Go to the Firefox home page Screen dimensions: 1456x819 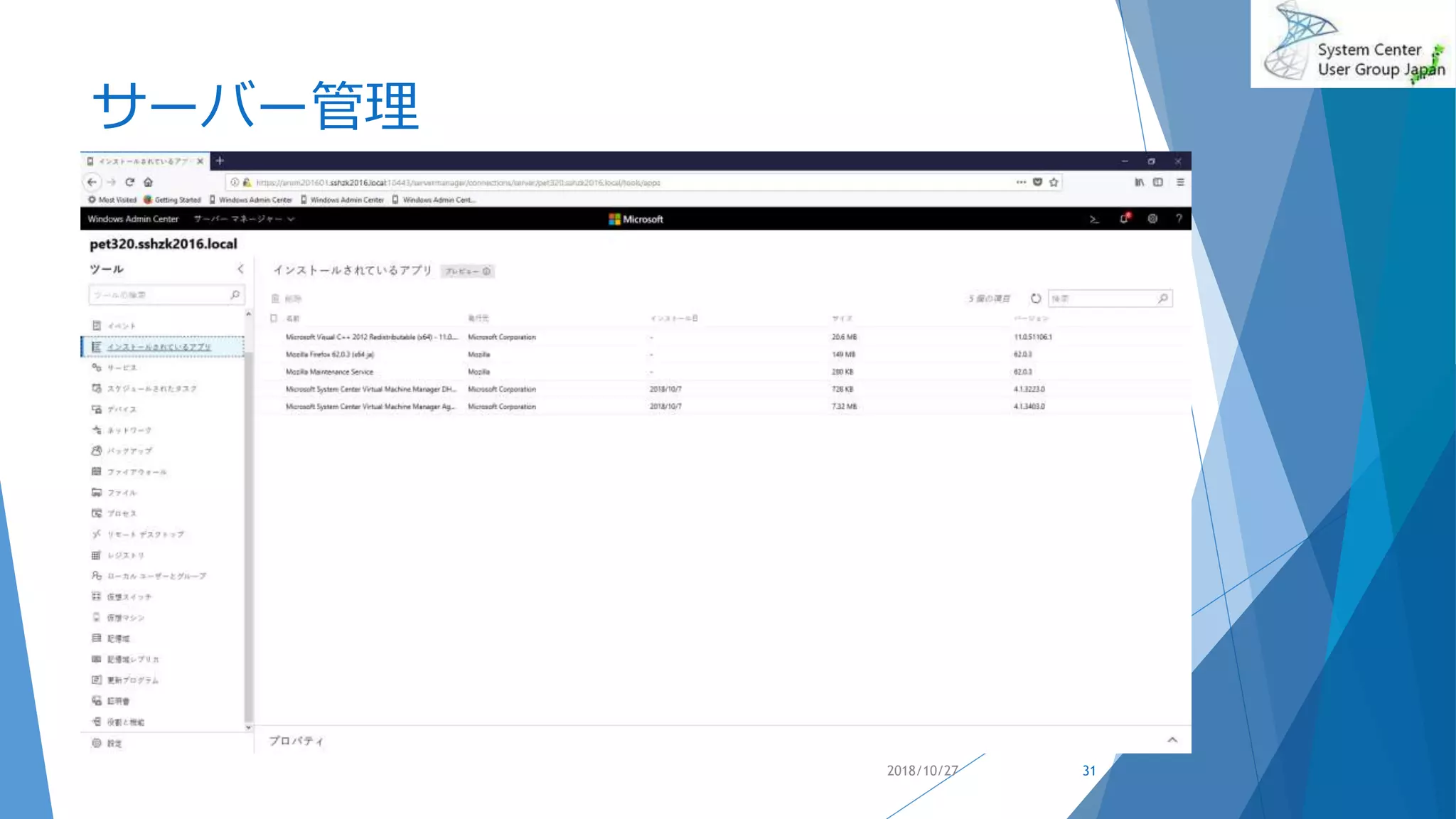coord(148,182)
